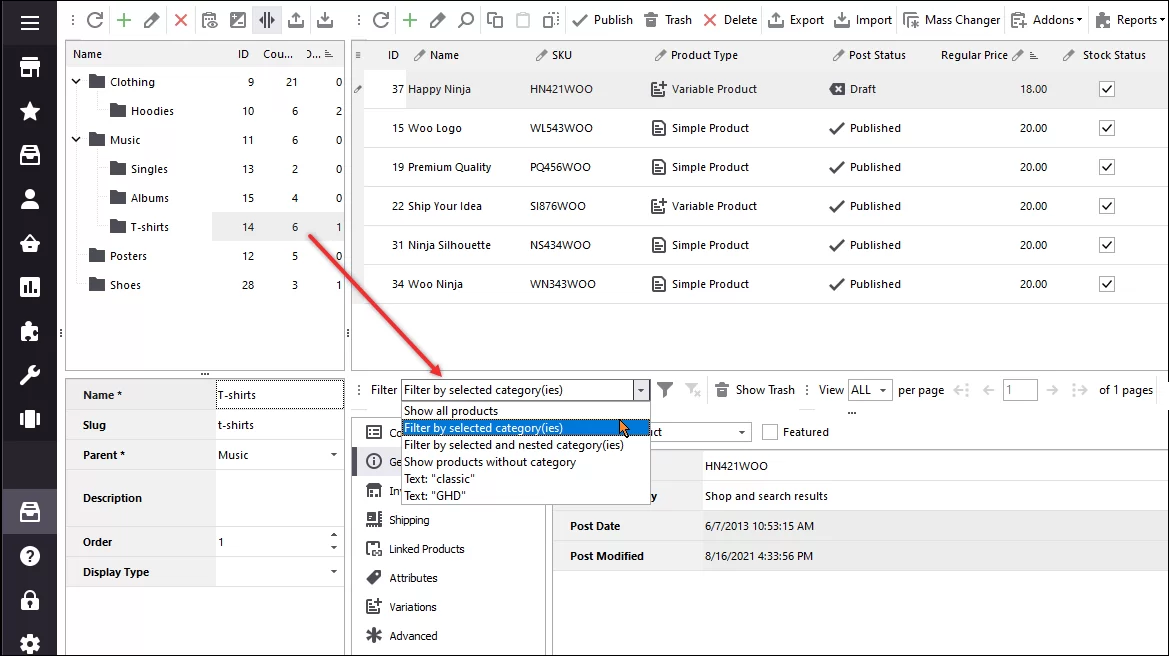
Task: Click the product search magnifier icon
Action: click(x=466, y=20)
